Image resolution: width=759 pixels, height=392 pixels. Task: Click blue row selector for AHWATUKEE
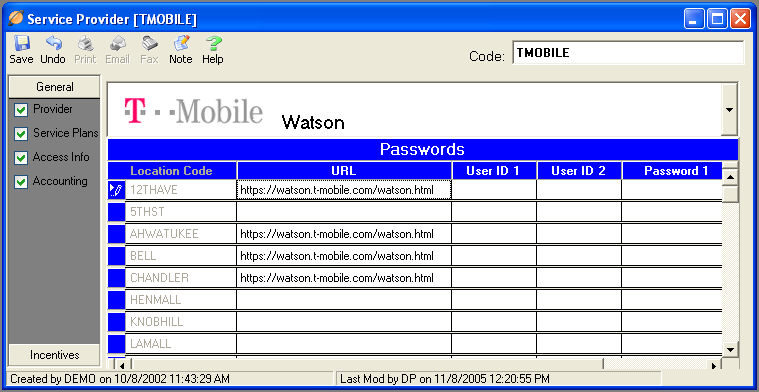coord(116,234)
